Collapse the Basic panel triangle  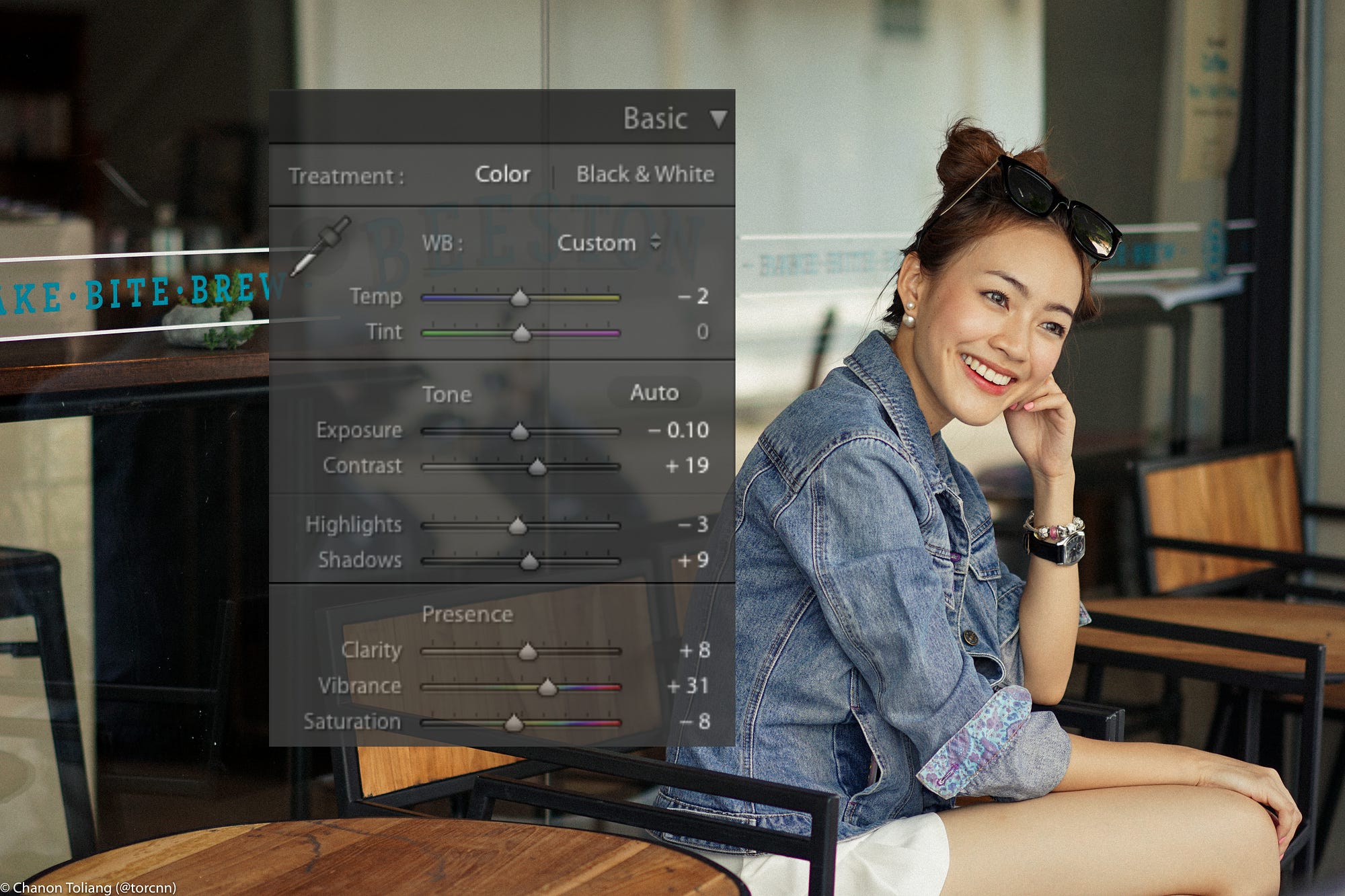(718, 119)
